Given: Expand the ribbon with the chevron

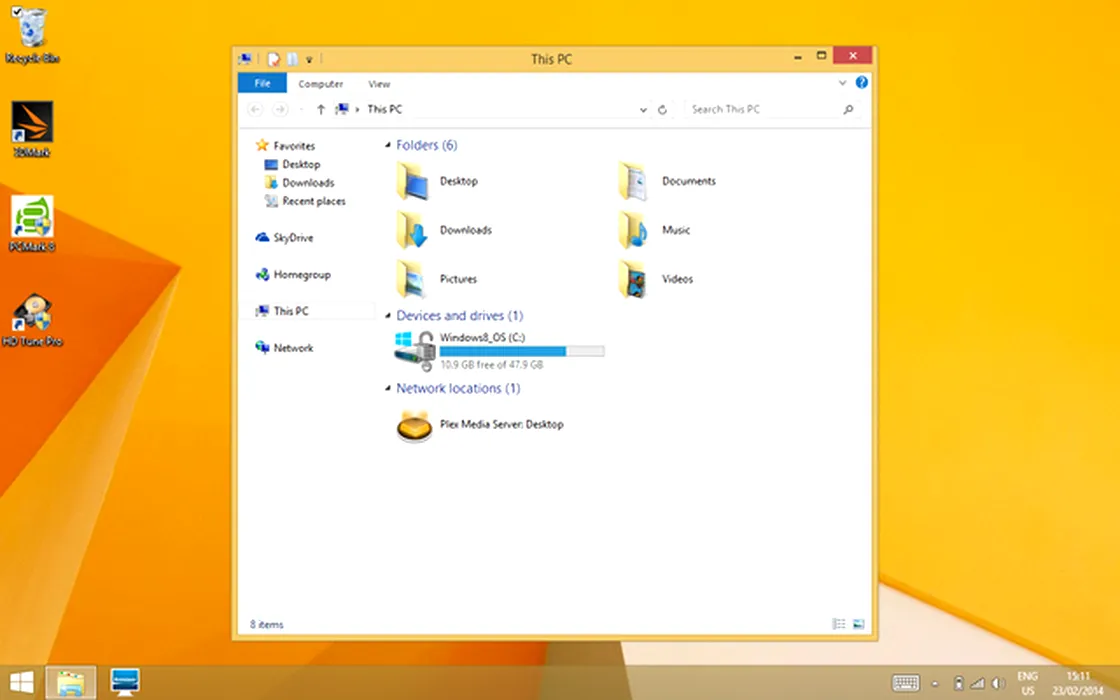Looking at the screenshot, I should tap(844, 83).
